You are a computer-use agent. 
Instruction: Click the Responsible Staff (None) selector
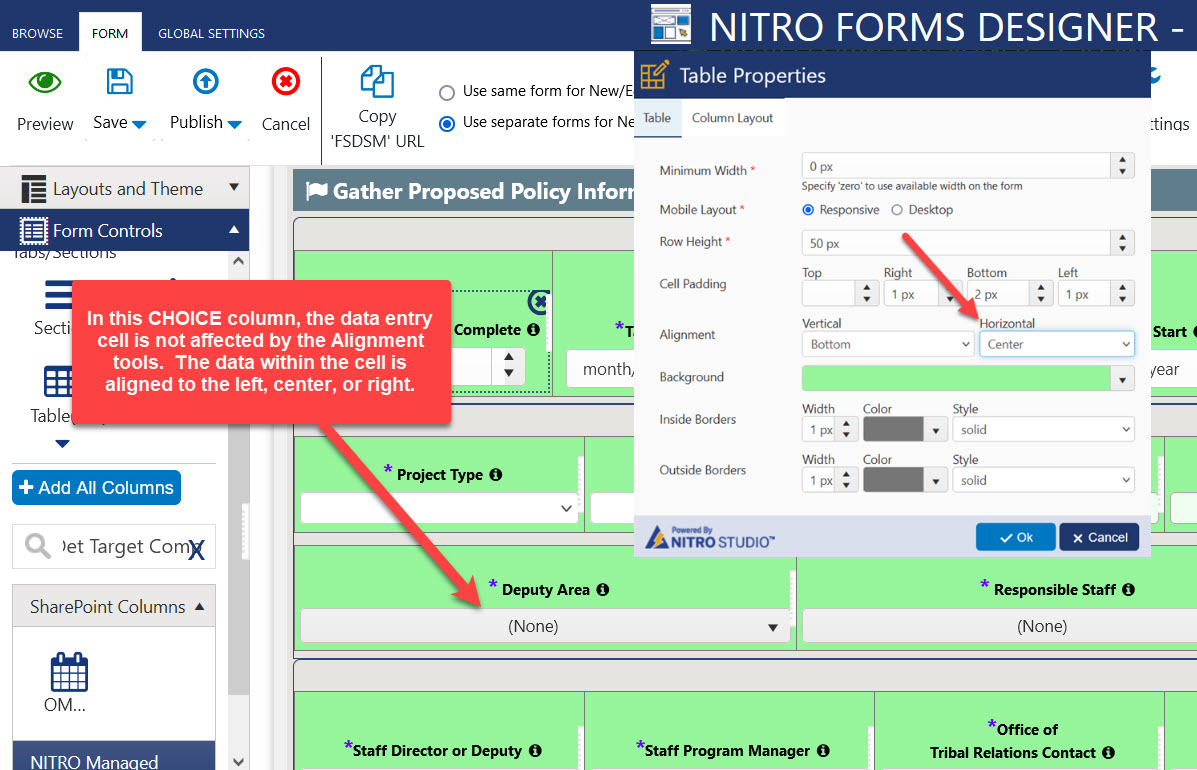(999, 627)
